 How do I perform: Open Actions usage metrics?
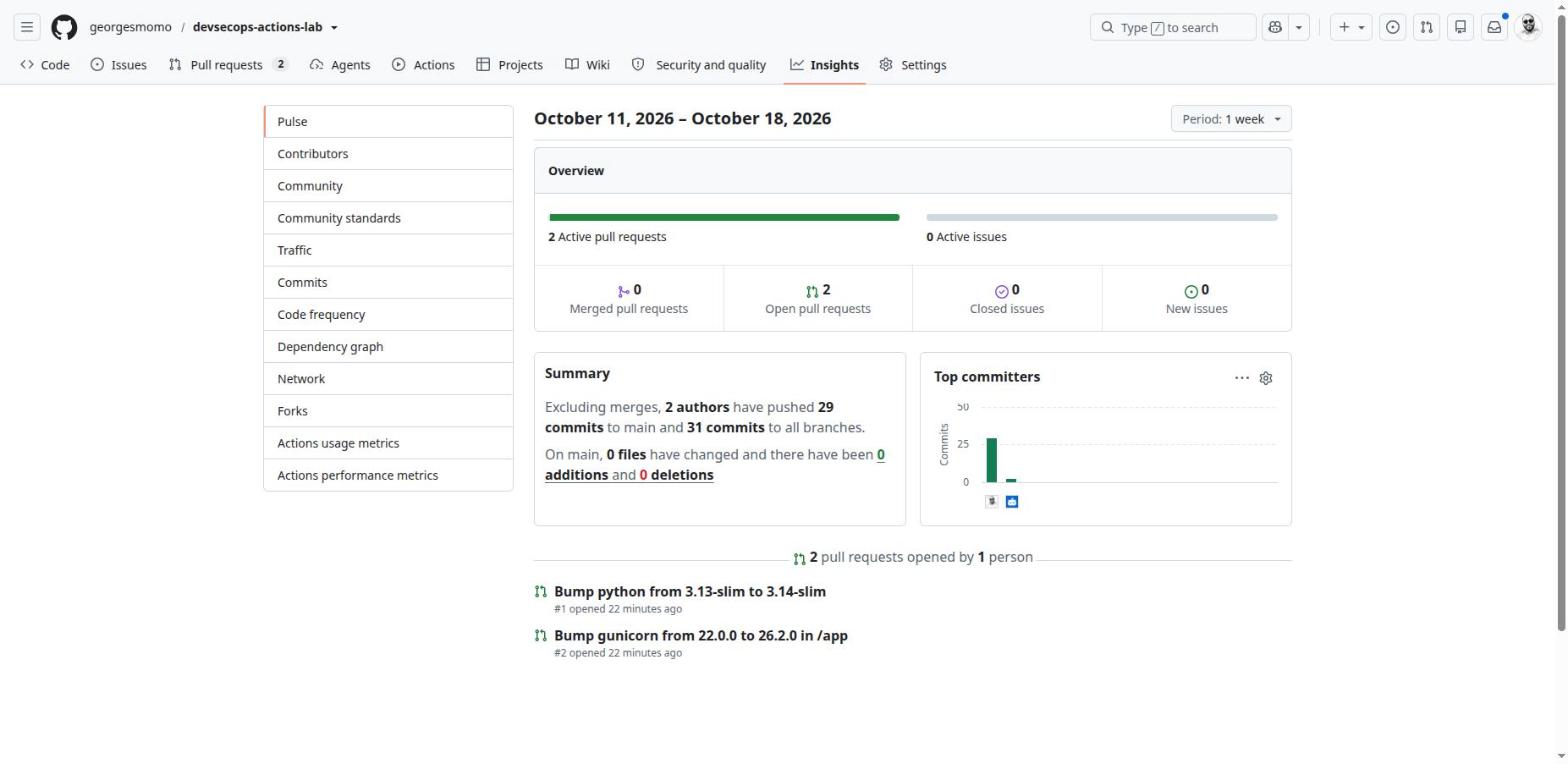click(x=388, y=443)
